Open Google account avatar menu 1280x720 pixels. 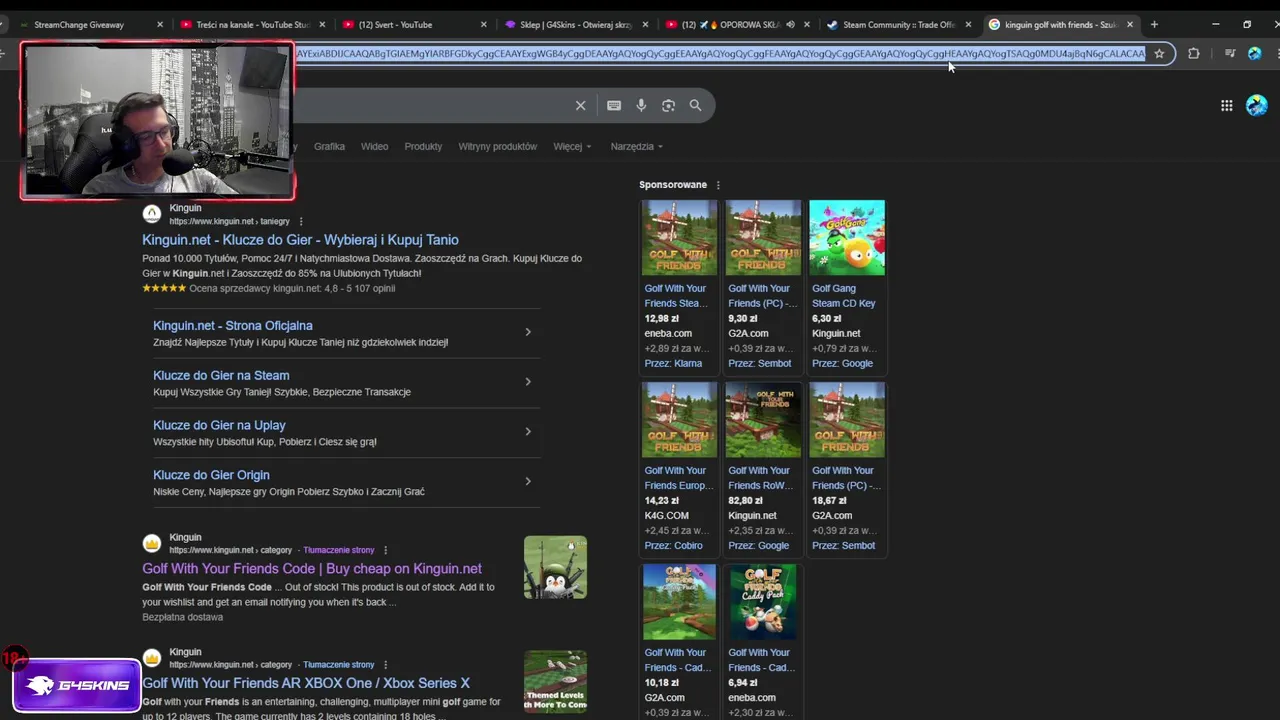1257,105
